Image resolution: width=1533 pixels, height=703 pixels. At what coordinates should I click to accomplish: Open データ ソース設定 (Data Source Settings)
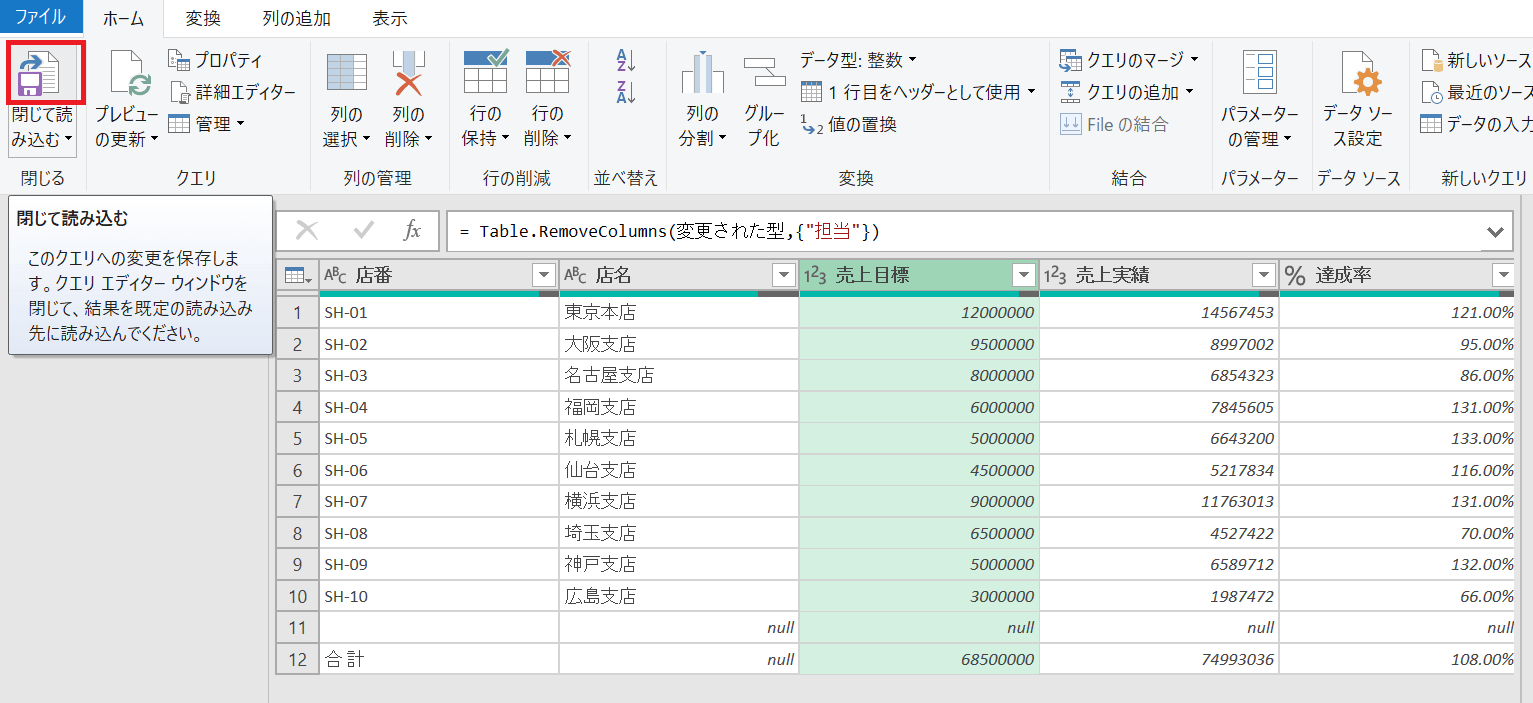[x=1357, y=75]
